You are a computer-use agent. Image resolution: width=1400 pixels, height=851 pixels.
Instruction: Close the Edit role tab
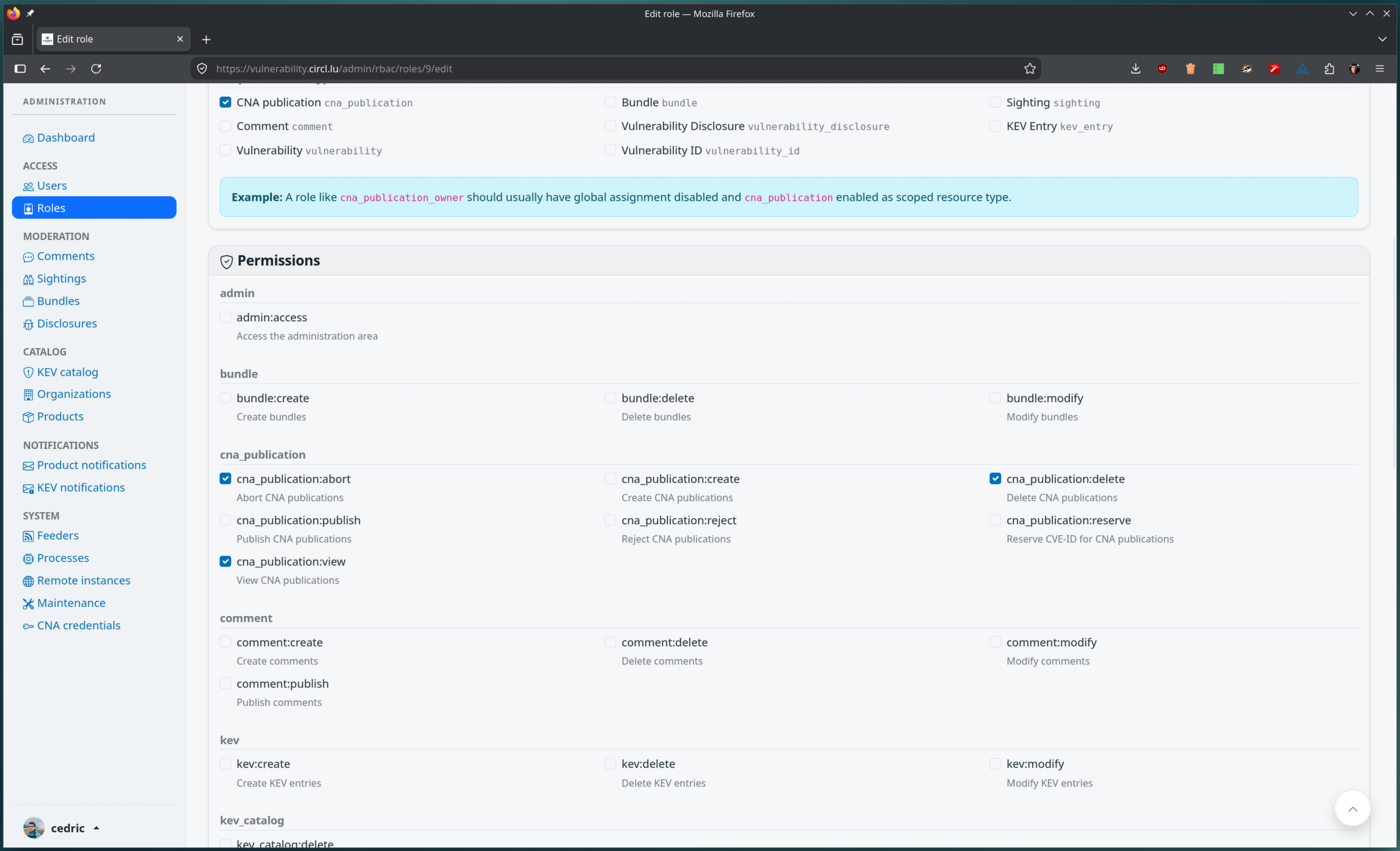pos(180,39)
